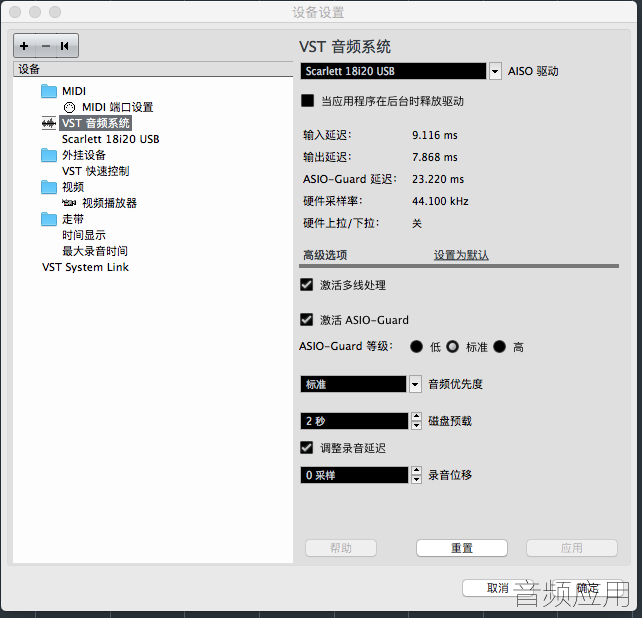Click the 视频 folder icon
The image size is (642, 618).
coord(49,187)
